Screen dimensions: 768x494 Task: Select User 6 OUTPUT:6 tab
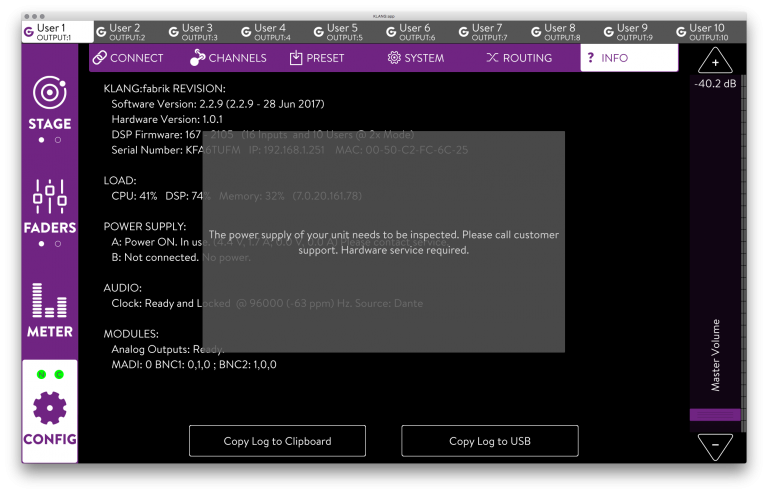tap(420, 32)
